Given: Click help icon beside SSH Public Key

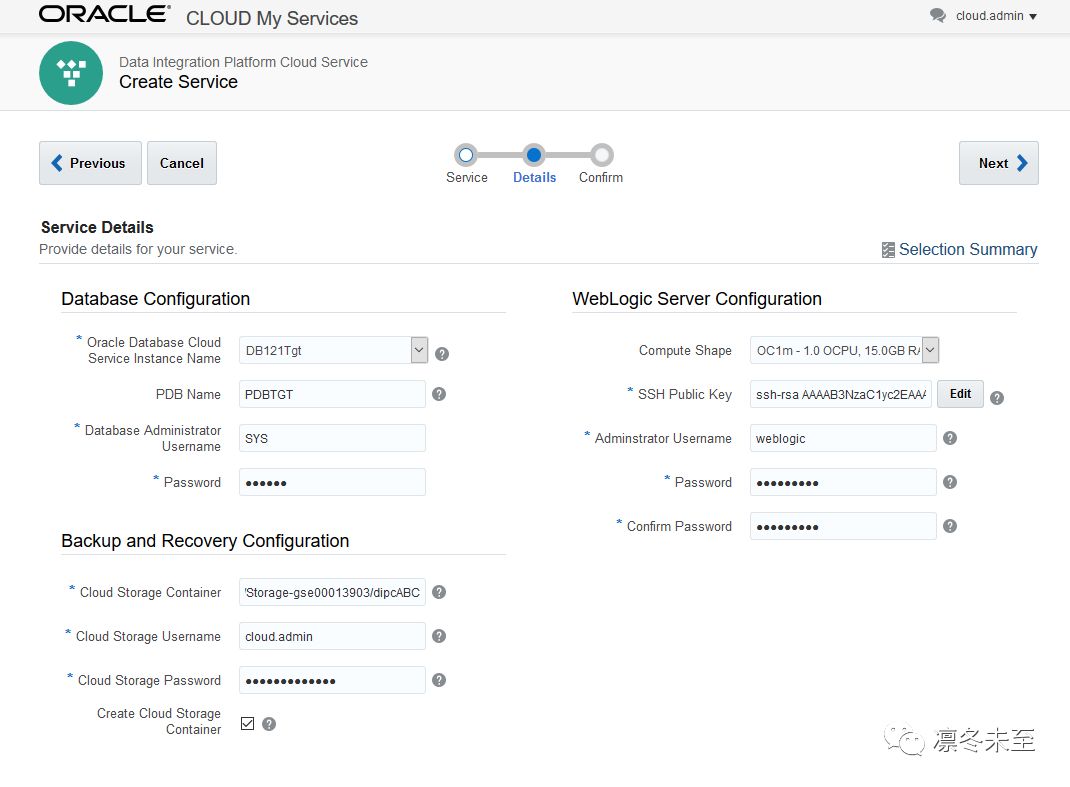Looking at the screenshot, I should pyautogui.click(x=996, y=397).
